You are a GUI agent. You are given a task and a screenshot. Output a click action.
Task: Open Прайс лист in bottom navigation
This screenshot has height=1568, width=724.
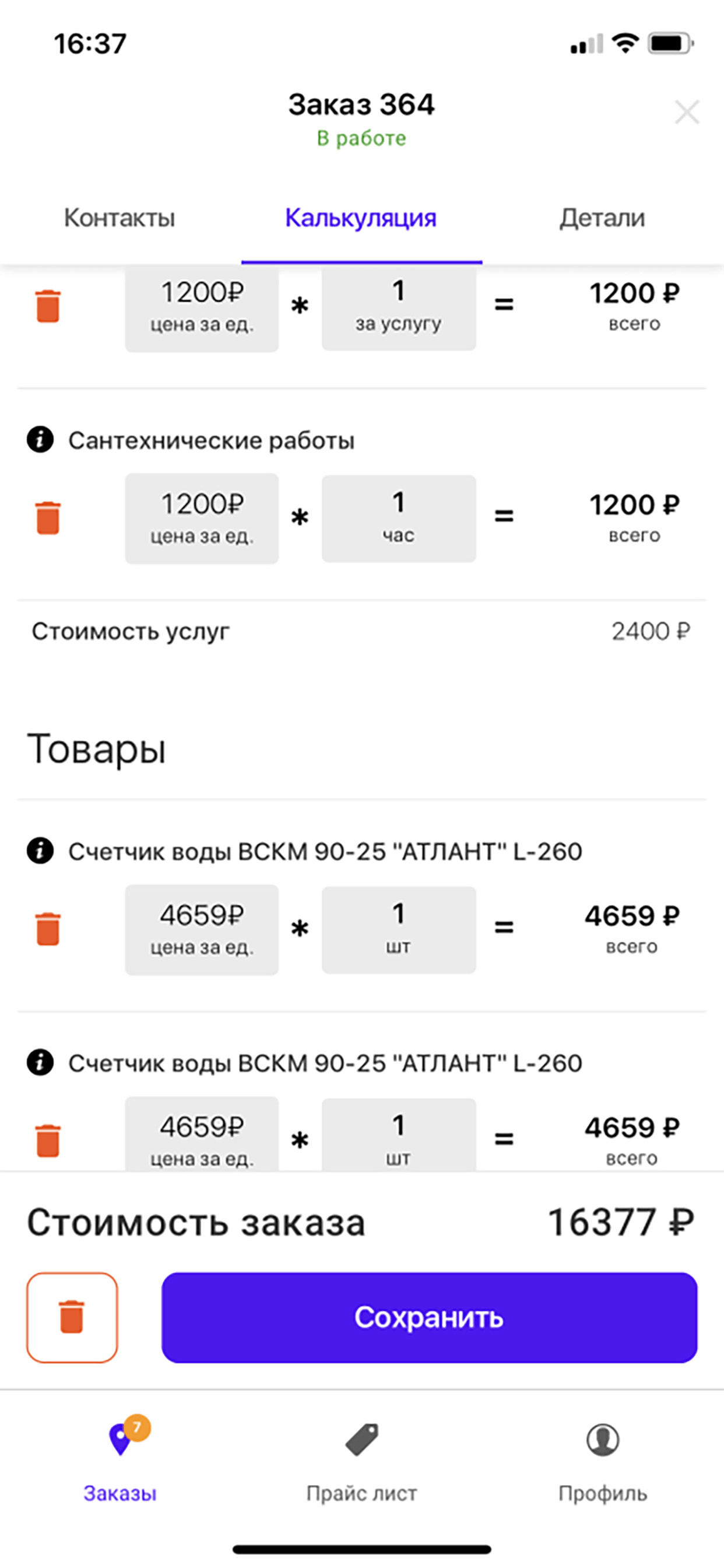click(362, 1461)
